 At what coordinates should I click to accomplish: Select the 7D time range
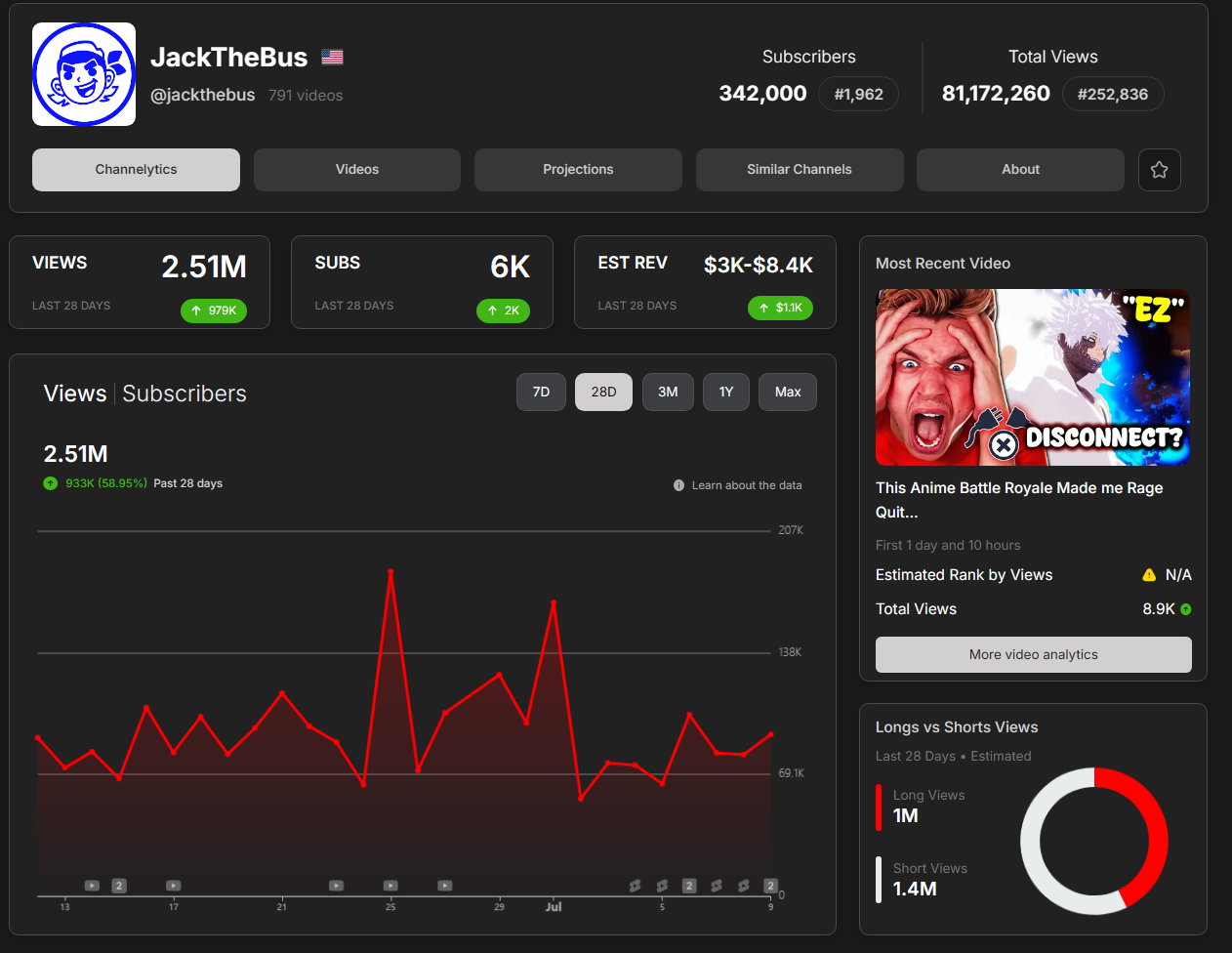pyautogui.click(x=541, y=393)
